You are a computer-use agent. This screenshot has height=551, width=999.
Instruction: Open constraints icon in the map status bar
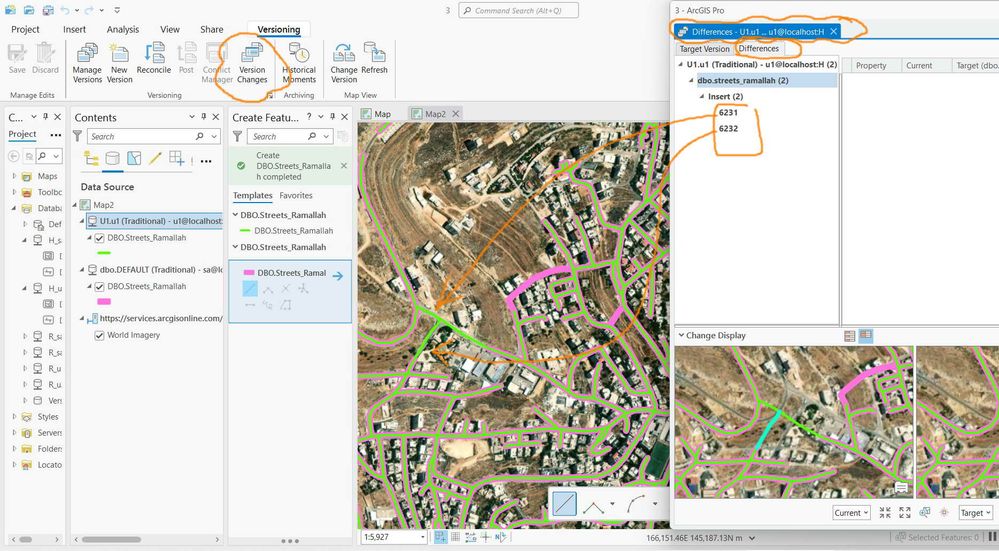tap(471, 537)
